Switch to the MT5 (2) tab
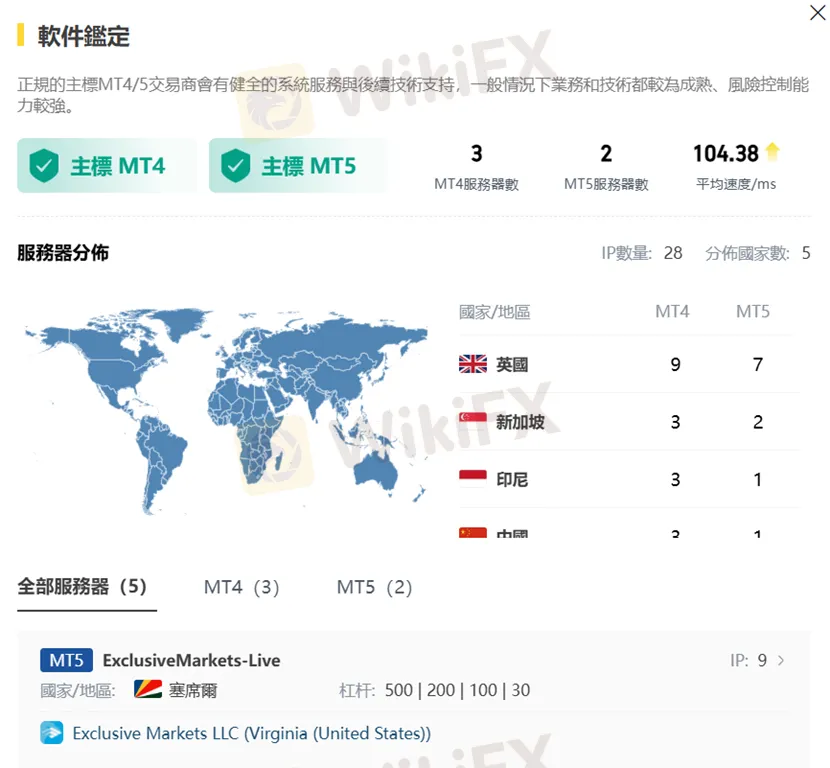Screen dimensions: 830x768 pyautogui.click(x=374, y=587)
